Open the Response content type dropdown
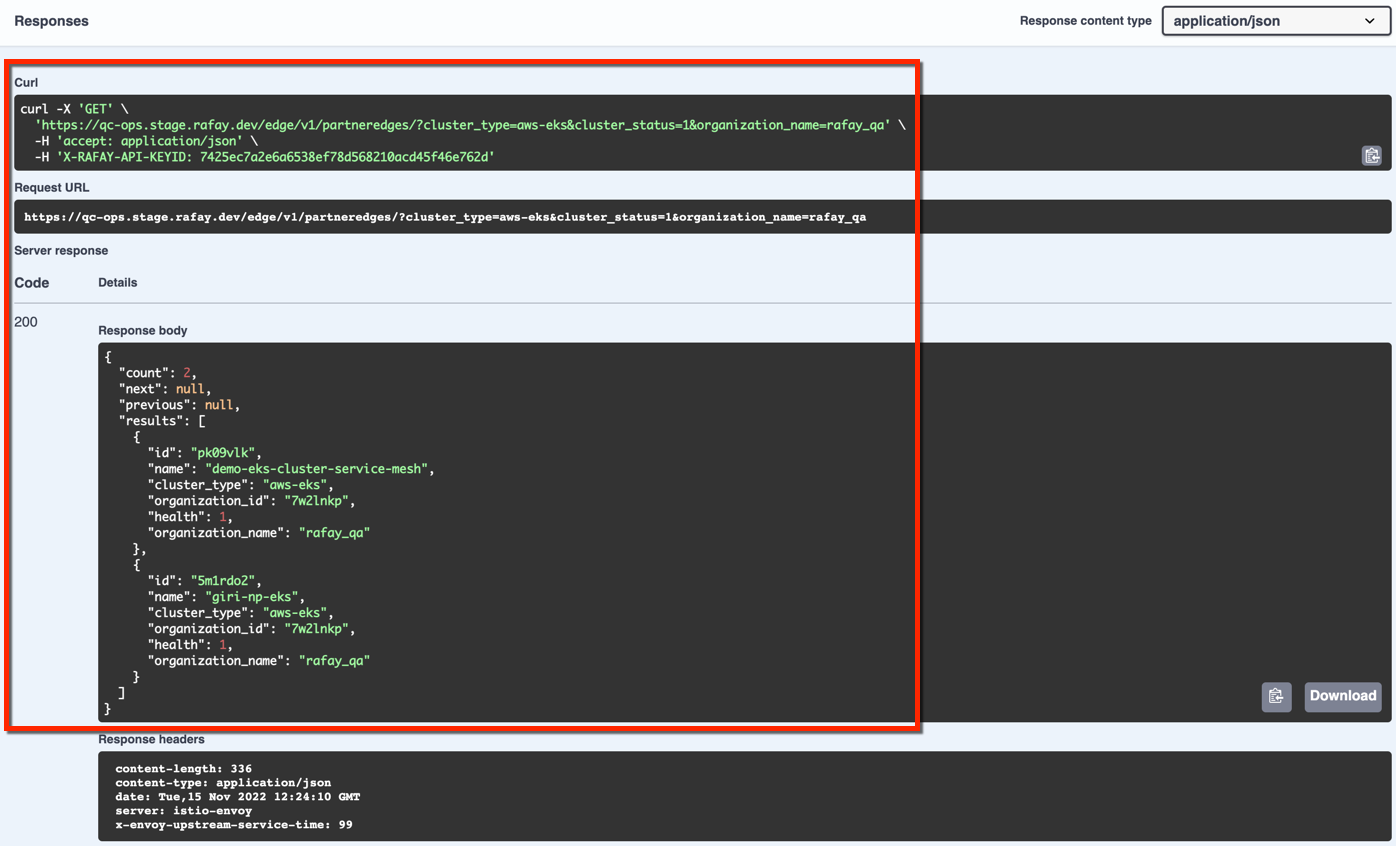1396x846 pixels. click(1275, 21)
